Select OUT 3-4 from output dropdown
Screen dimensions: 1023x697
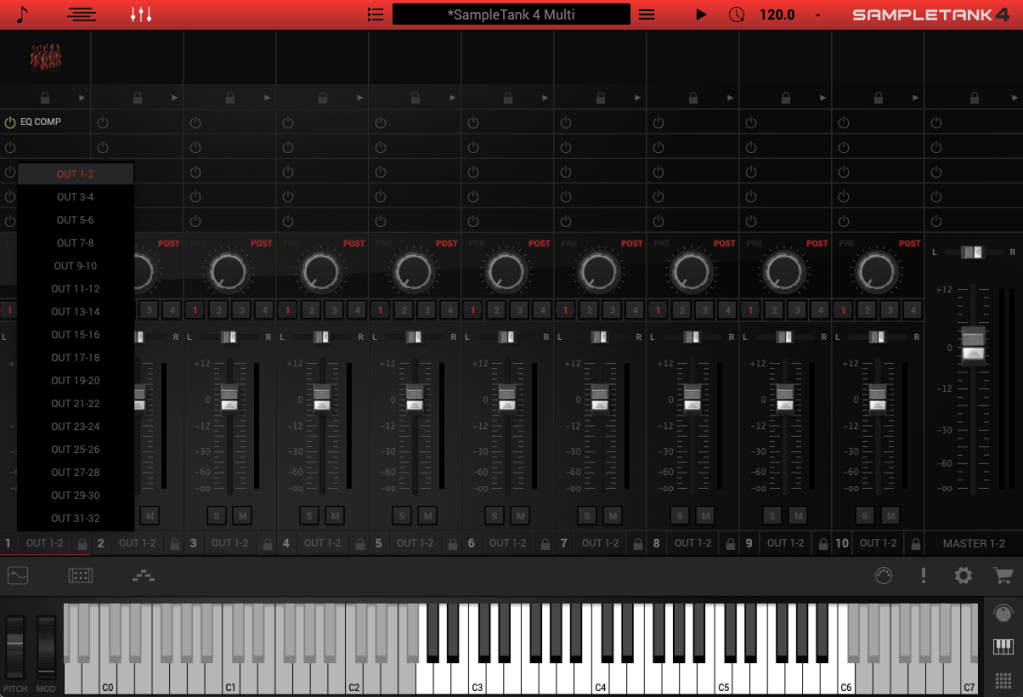pyautogui.click(x=75, y=197)
